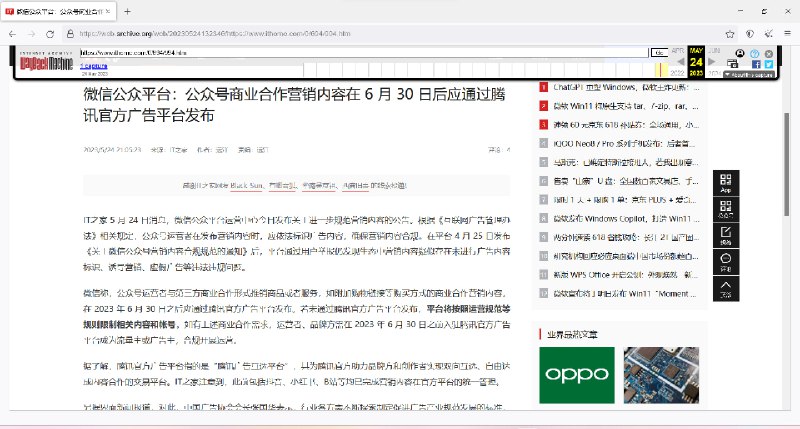The height and width of the screenshot is (429, 800).
Task: Open a new browser tab
Action: pos(127,11)
